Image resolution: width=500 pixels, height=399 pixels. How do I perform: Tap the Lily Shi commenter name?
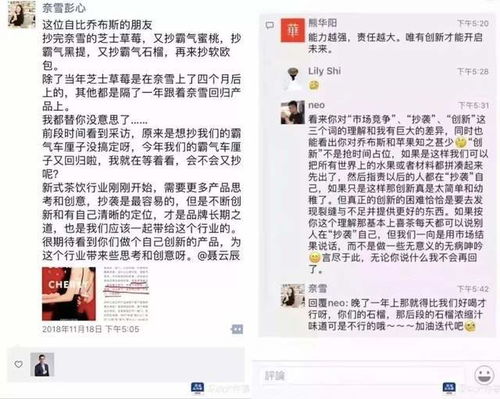[x=324, y=71]
